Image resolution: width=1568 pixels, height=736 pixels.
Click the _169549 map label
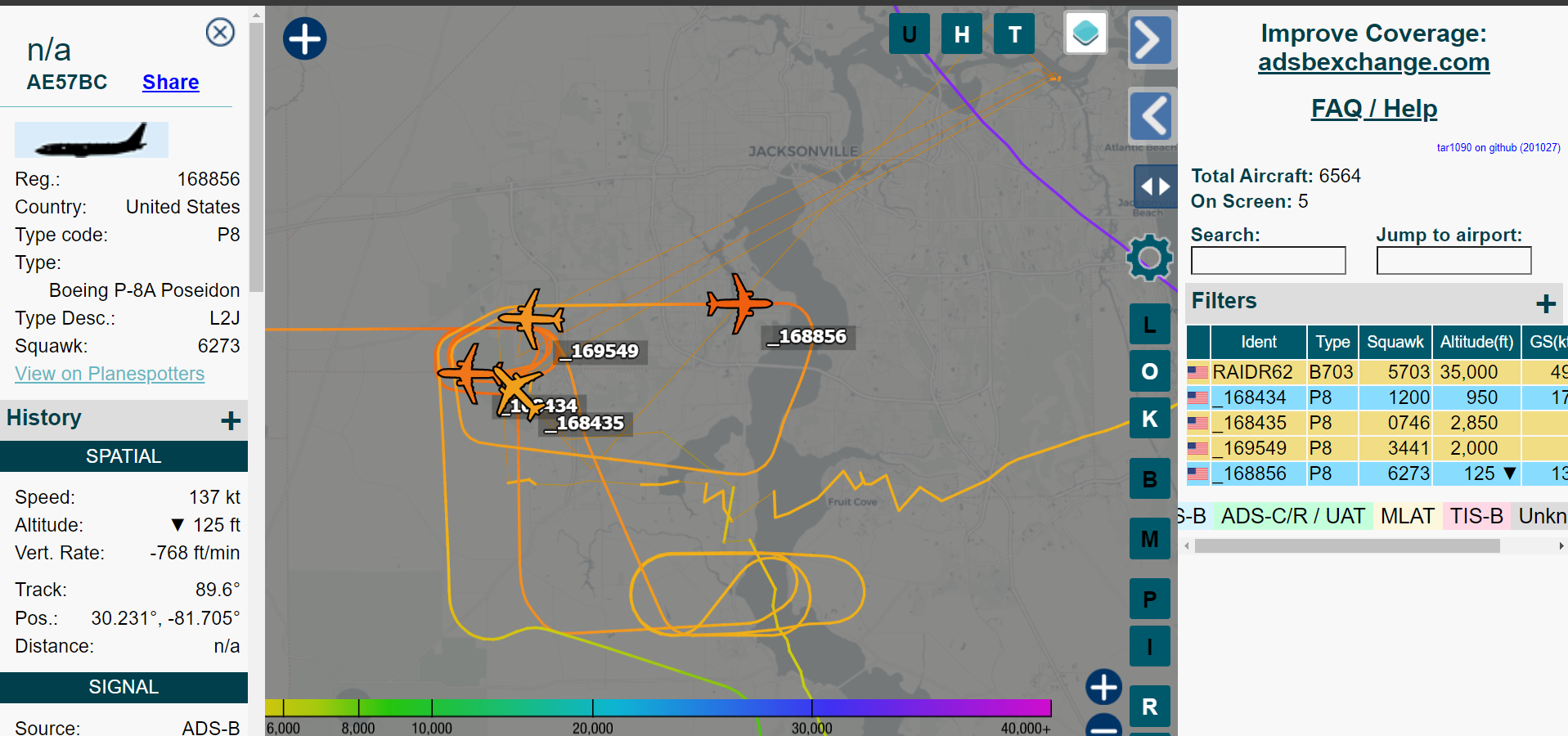point(600,352)
